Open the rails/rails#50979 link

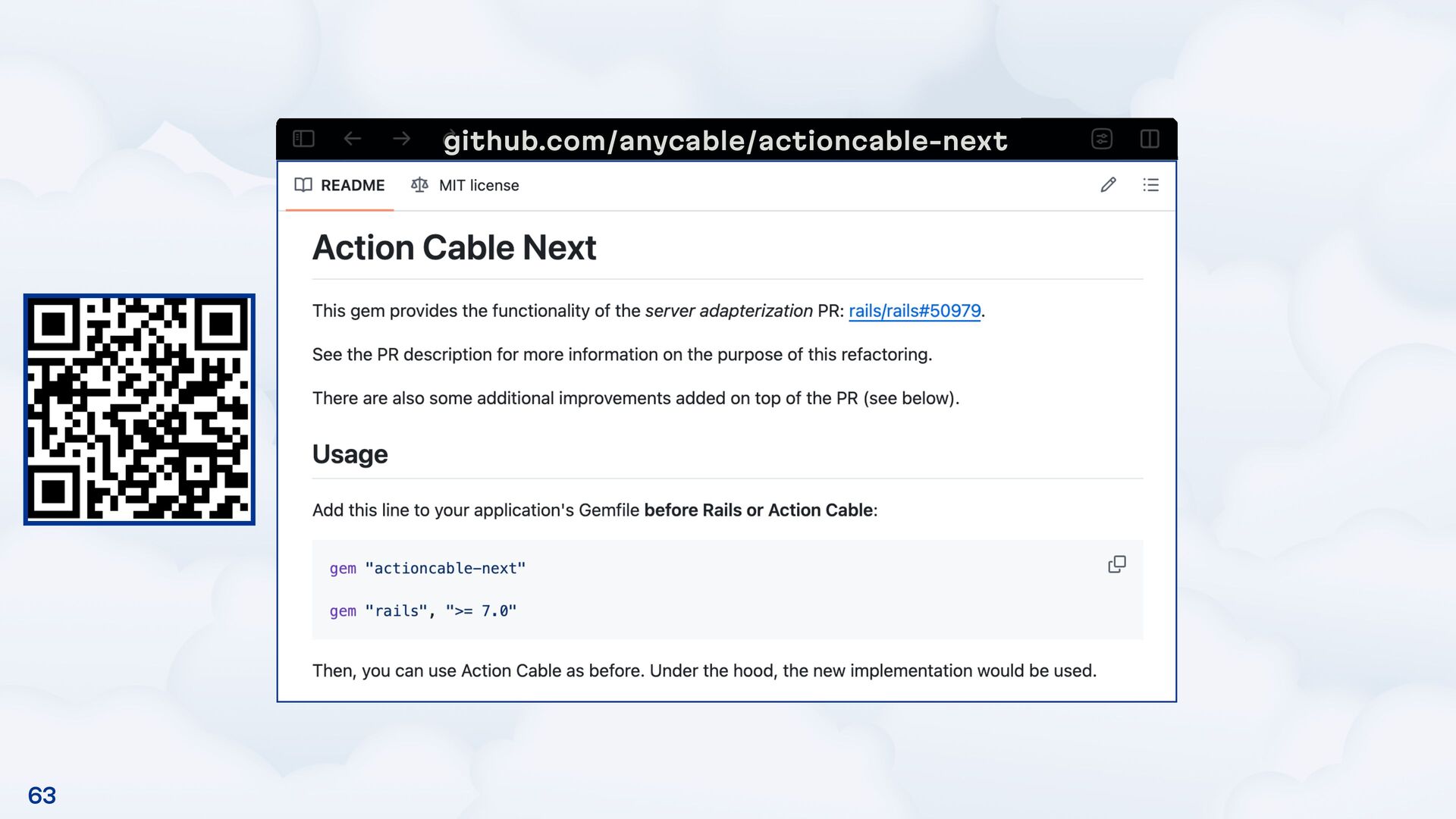point(915,311)
